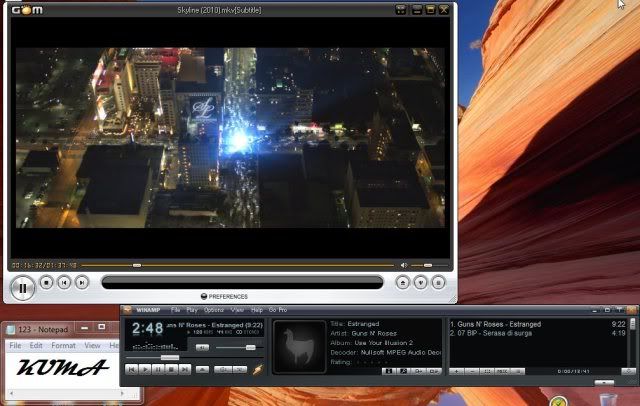Click Winamp next track button
Viewport: 640px width, 406px height.
tap(185, 370)
